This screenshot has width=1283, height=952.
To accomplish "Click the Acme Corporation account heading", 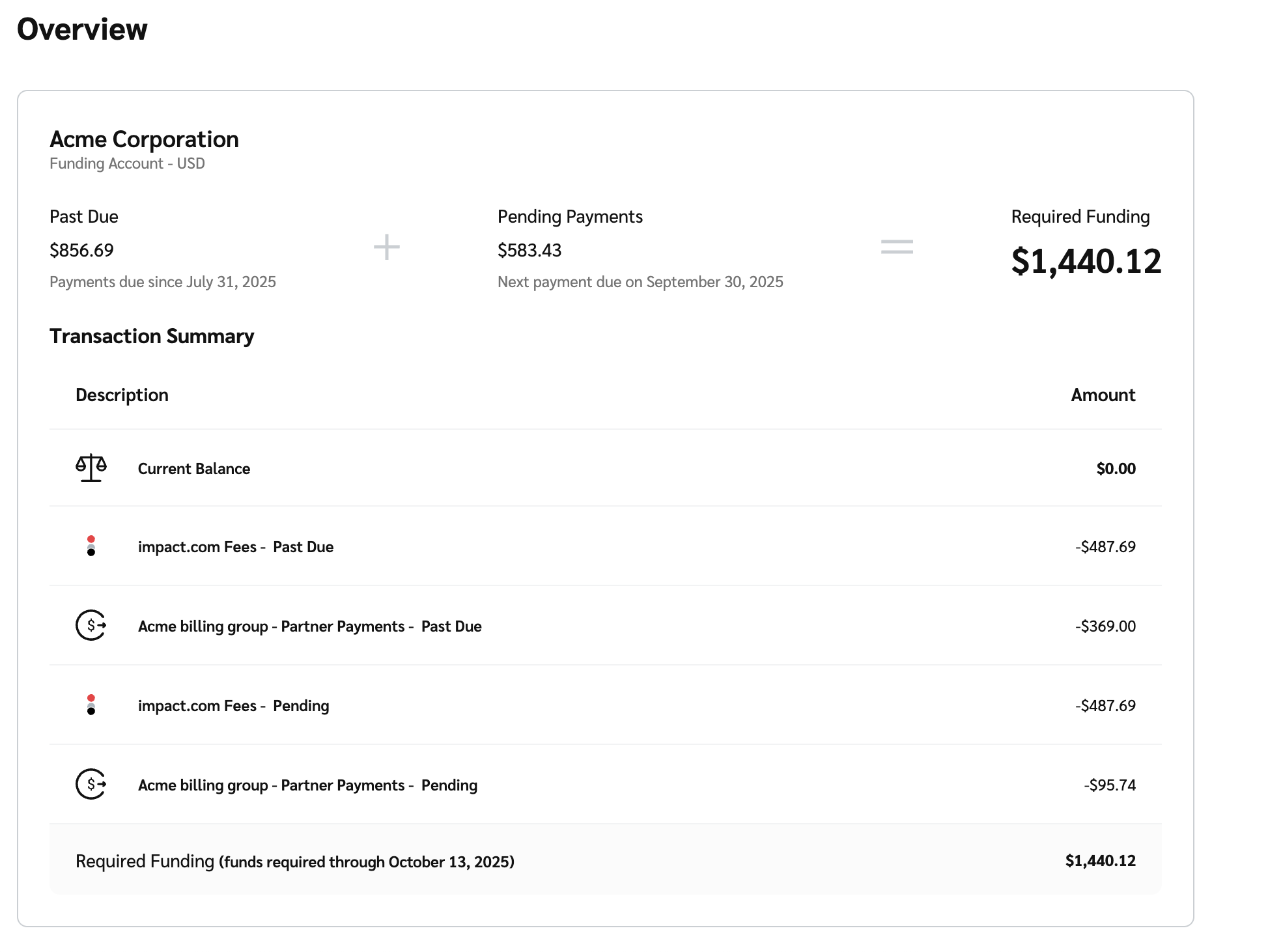I will pyautogui.click(x=144, y=139).
